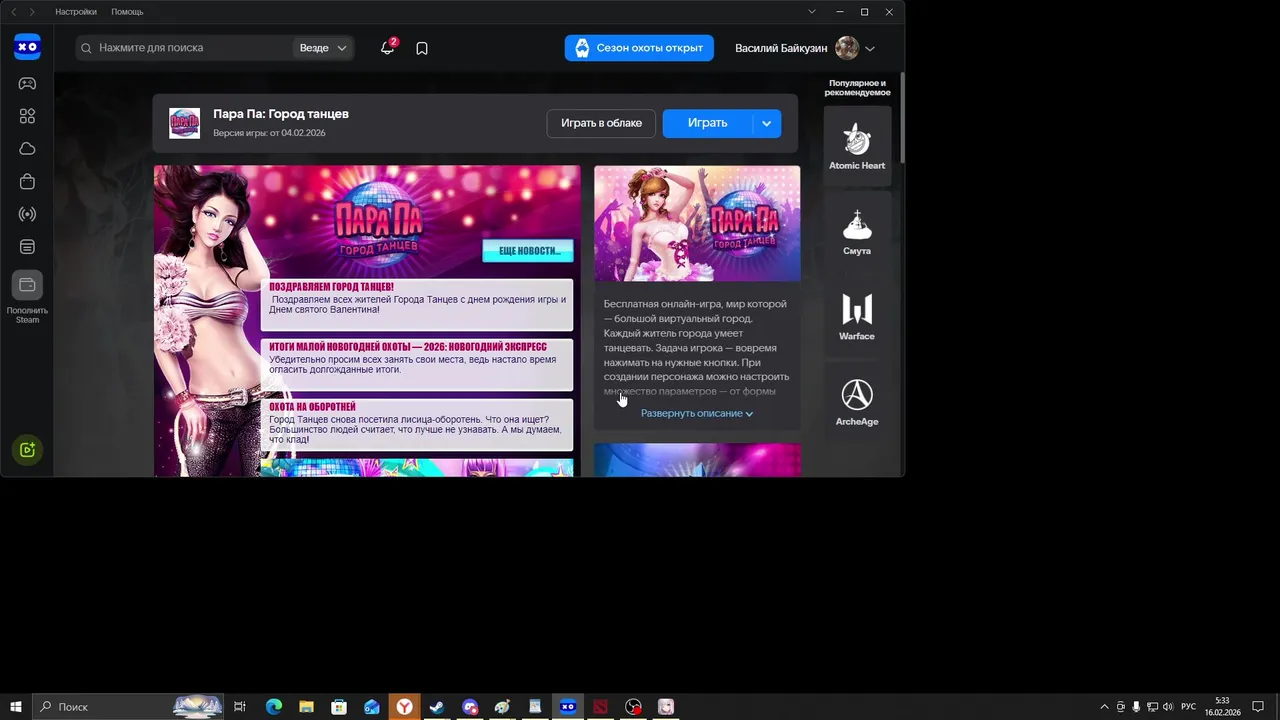Open the Windows Start menu
This screenshot has height=720, width=1280.
click(16, 707)
